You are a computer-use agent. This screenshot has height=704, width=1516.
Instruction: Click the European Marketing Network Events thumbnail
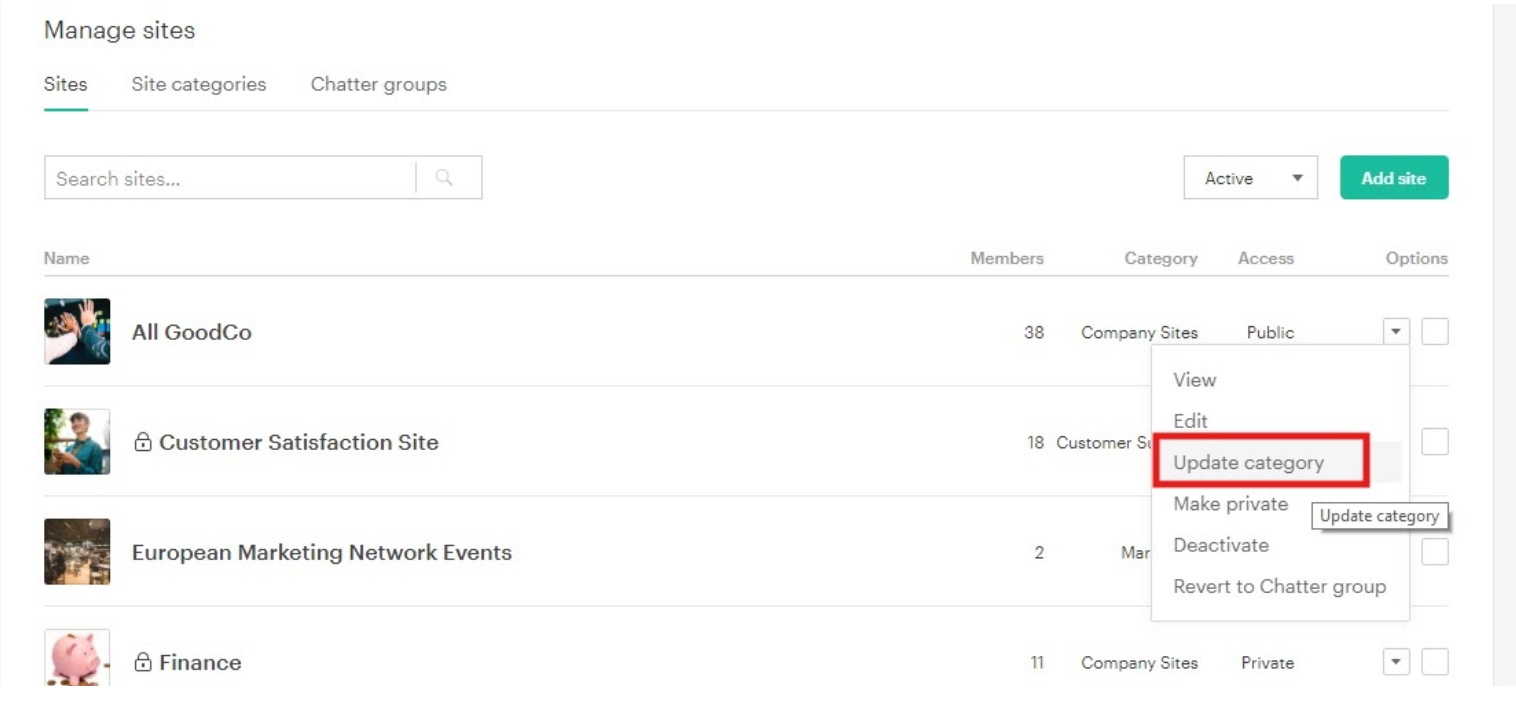(x=77, y=551)
